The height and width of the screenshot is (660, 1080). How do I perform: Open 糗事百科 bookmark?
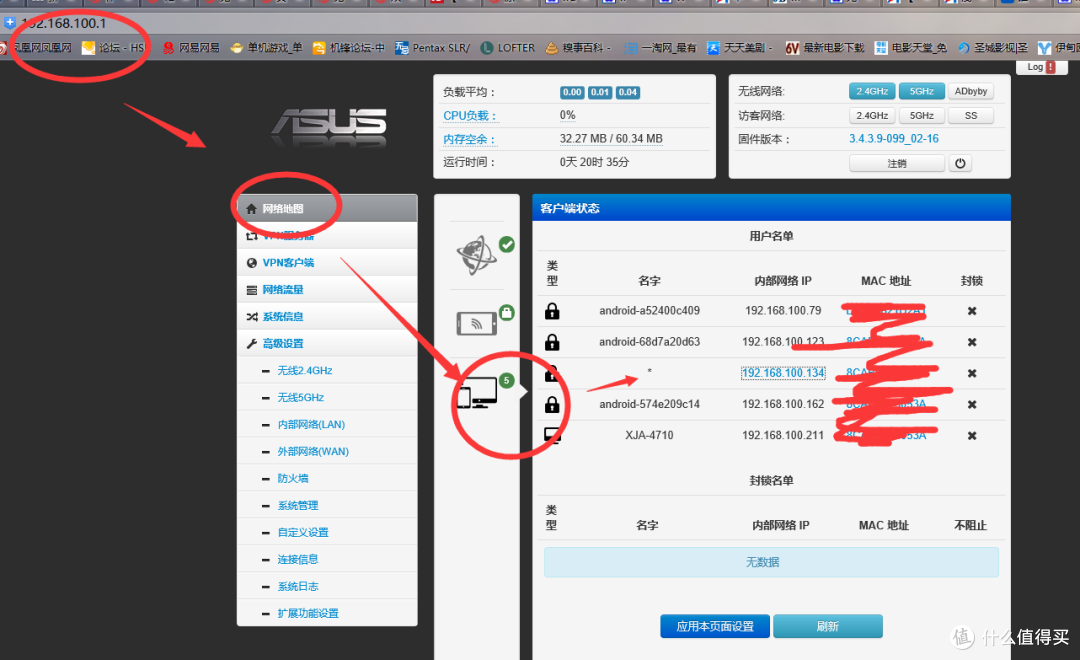578,48
